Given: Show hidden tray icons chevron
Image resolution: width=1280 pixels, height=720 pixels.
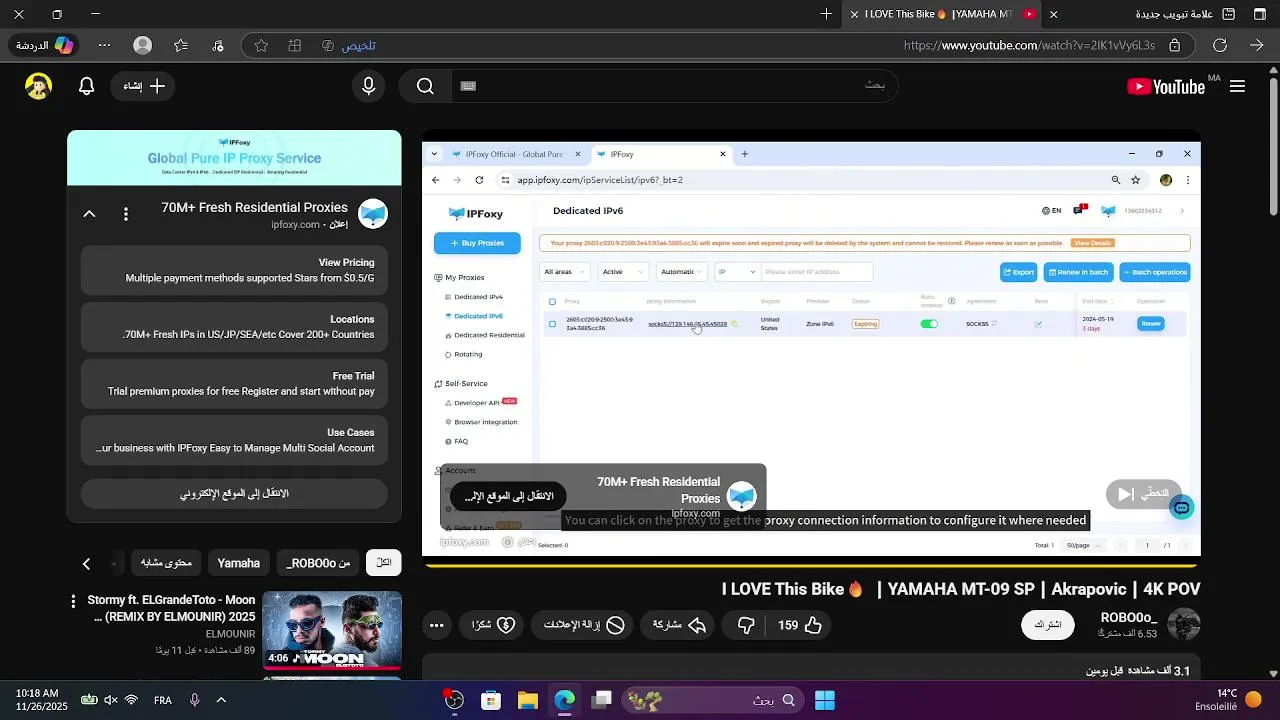Looking at the screenshot, I should (221, 700).
